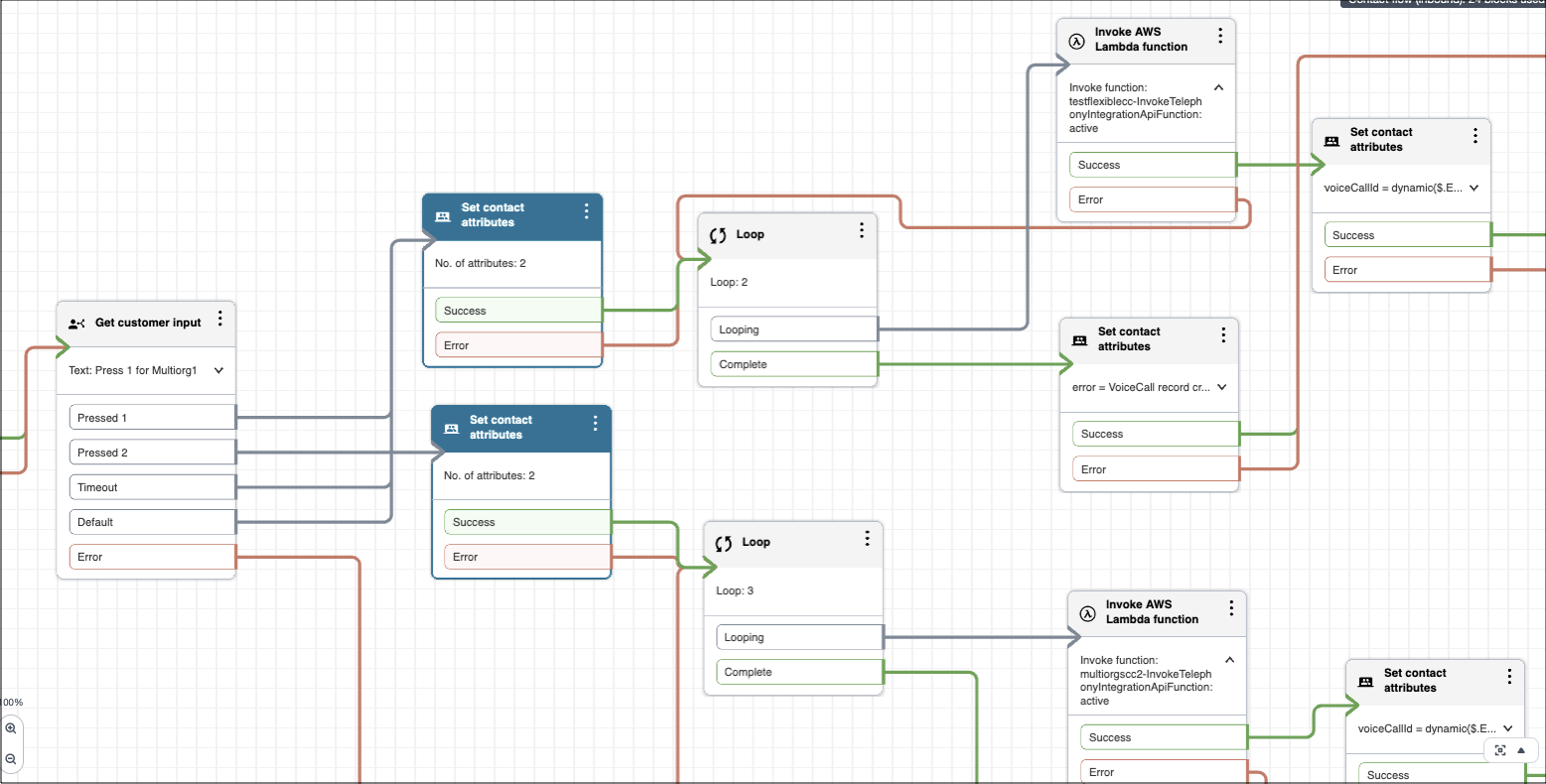Expand the 'error = VoiceCall record cr...' chevron
This screenshot has width=1546, height=784.
pyautogui.click(x=1221, y=388)
